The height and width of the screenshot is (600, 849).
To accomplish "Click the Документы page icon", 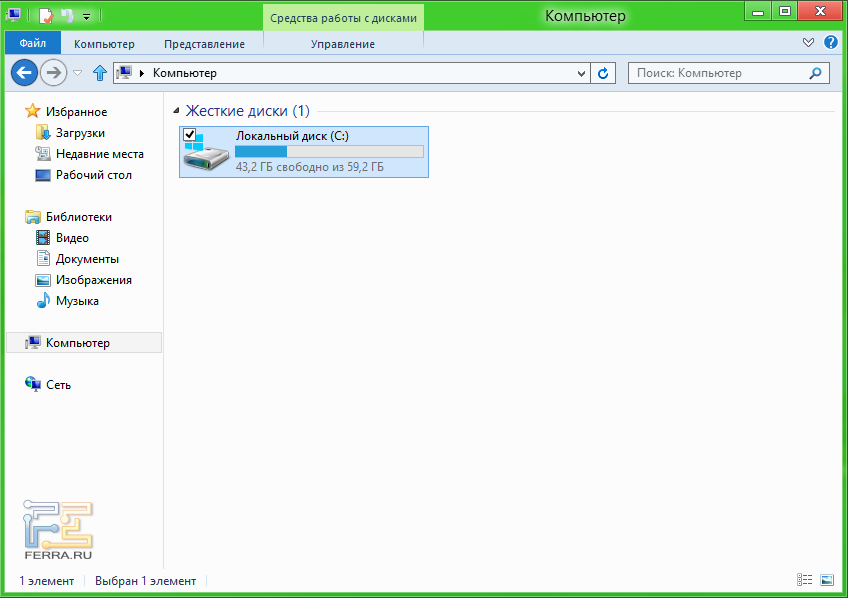I will coord(43,258).
